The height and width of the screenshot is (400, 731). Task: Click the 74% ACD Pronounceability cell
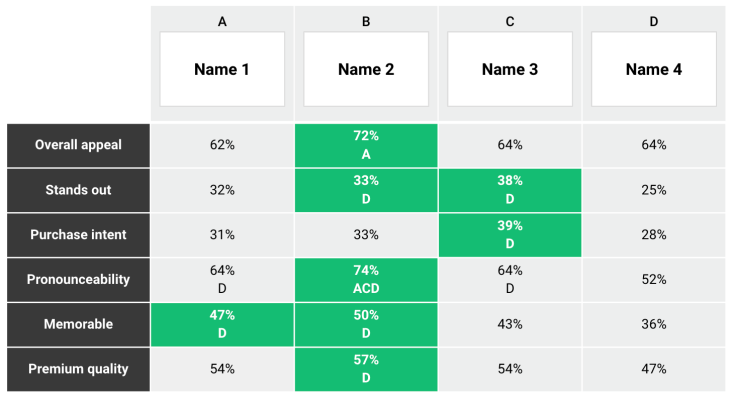[366, 279]
